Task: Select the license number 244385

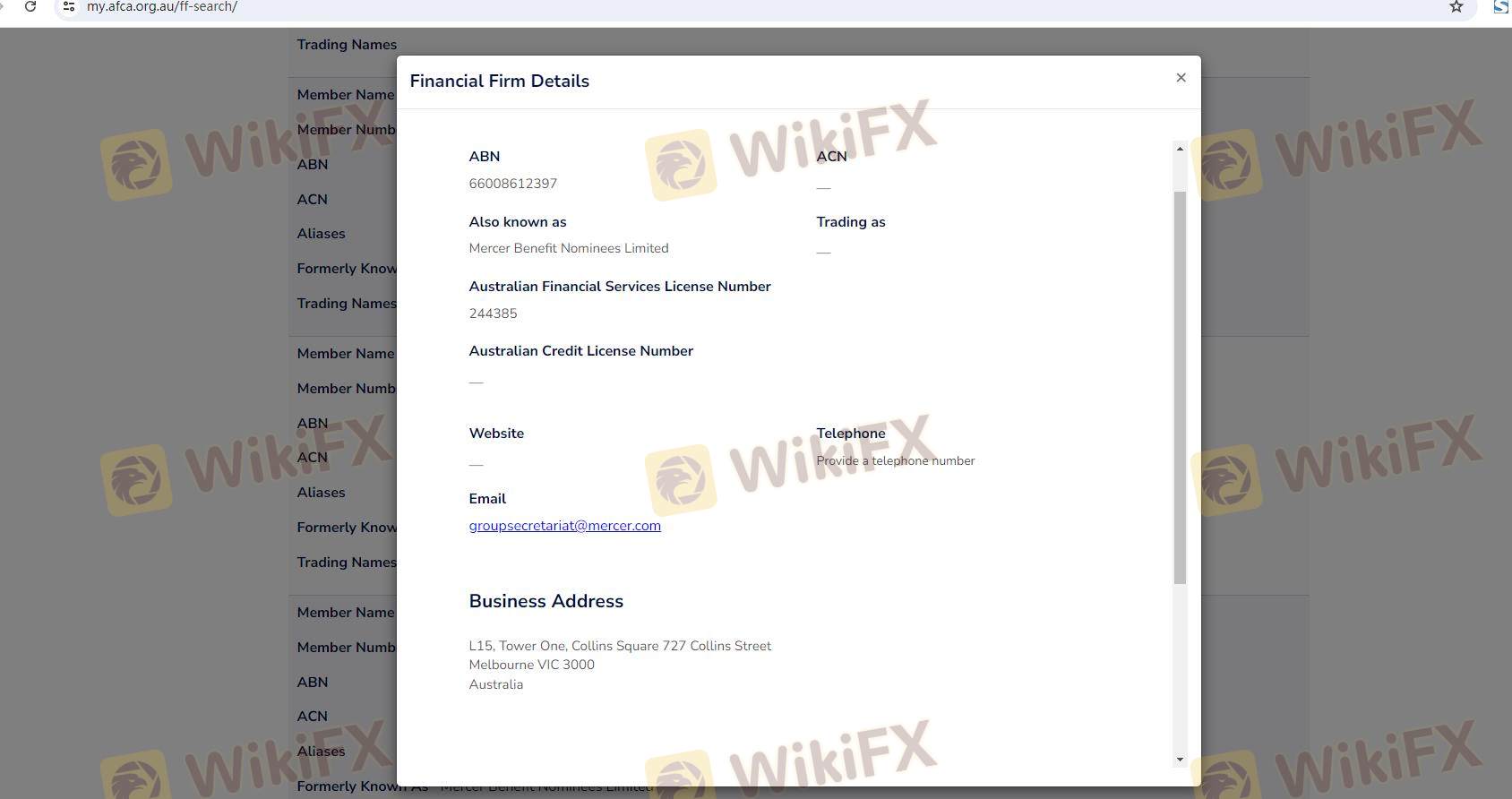Action: click(494, 314)
